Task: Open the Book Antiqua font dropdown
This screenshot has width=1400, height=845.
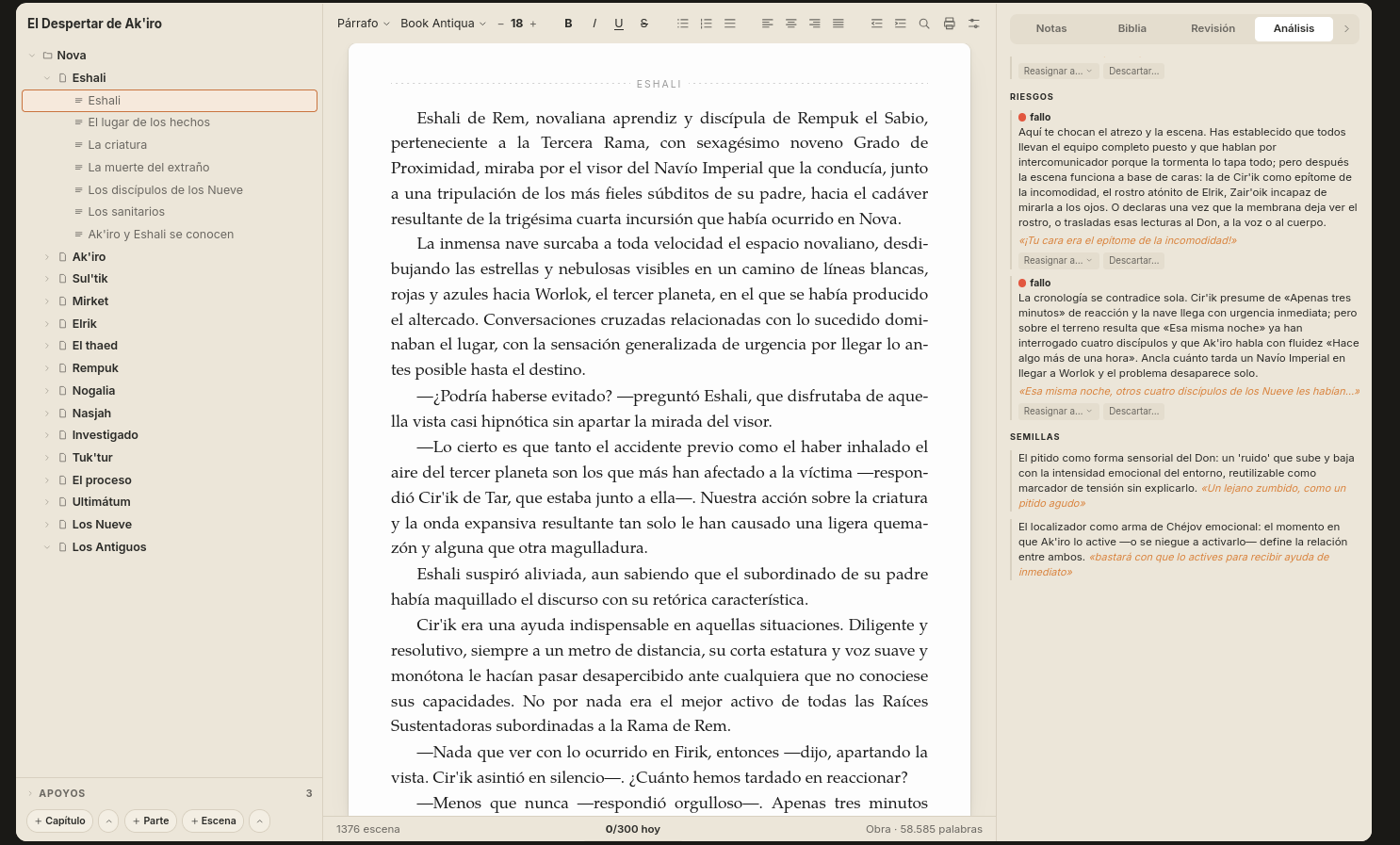Action: (x=443, y=24)
